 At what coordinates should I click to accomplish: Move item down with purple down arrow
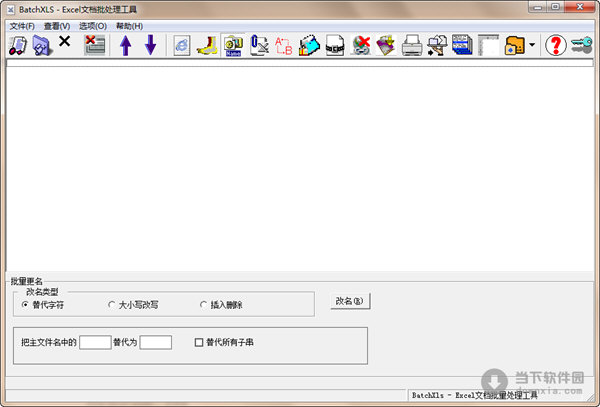[x=150, y=45]
